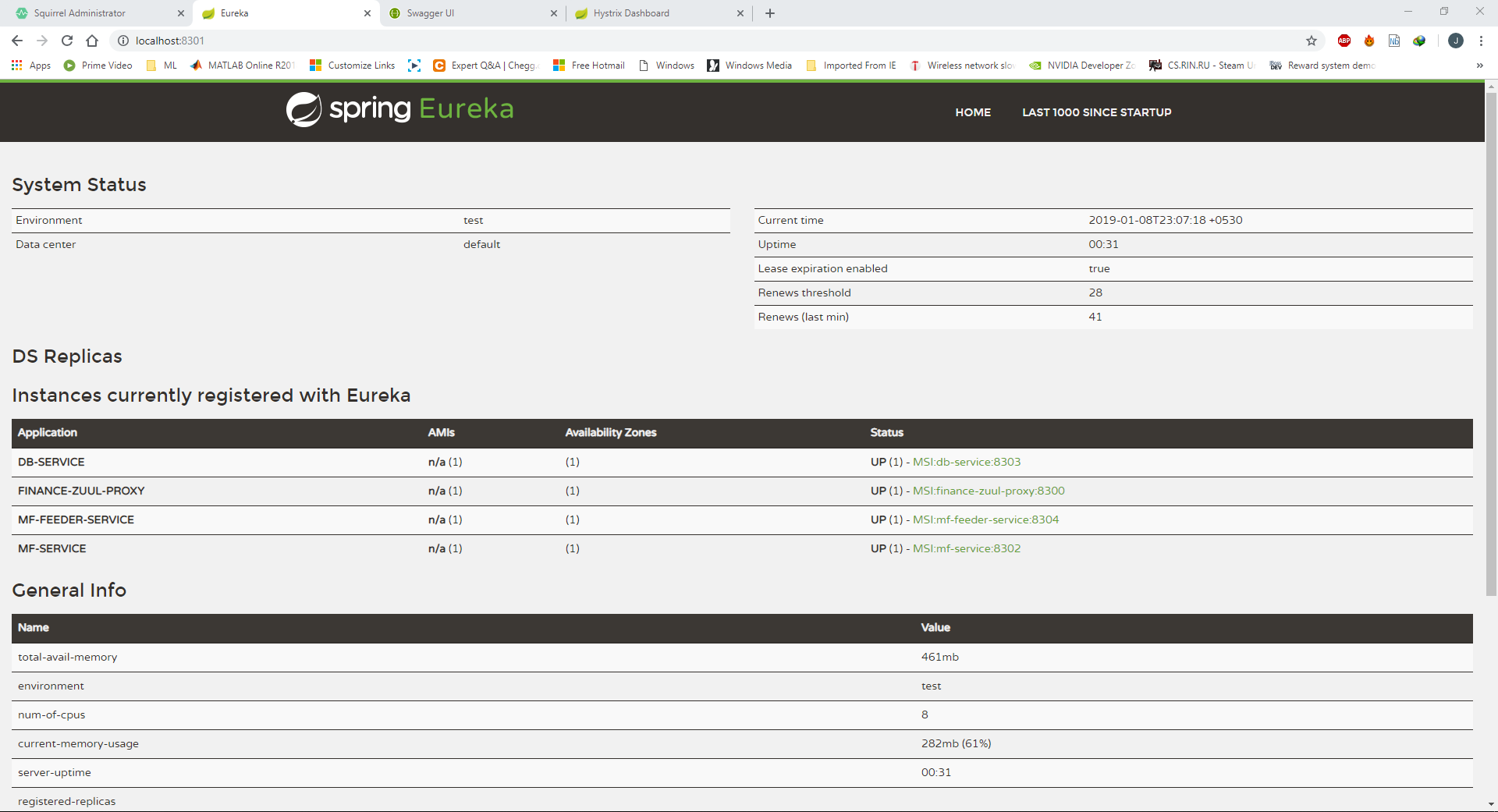Click the current time value 2019-01-08T23:07:18
1498x812 pixels.
1166,220
